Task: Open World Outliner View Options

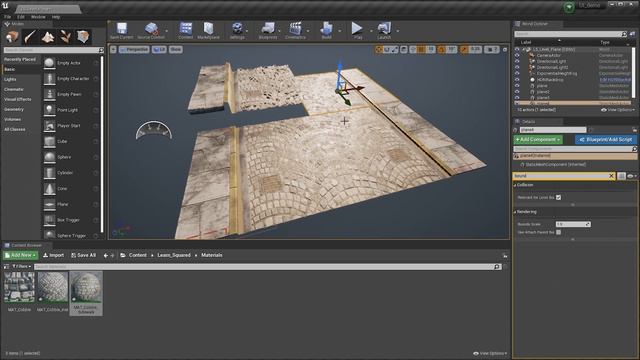Action: (x=618, y=110)
